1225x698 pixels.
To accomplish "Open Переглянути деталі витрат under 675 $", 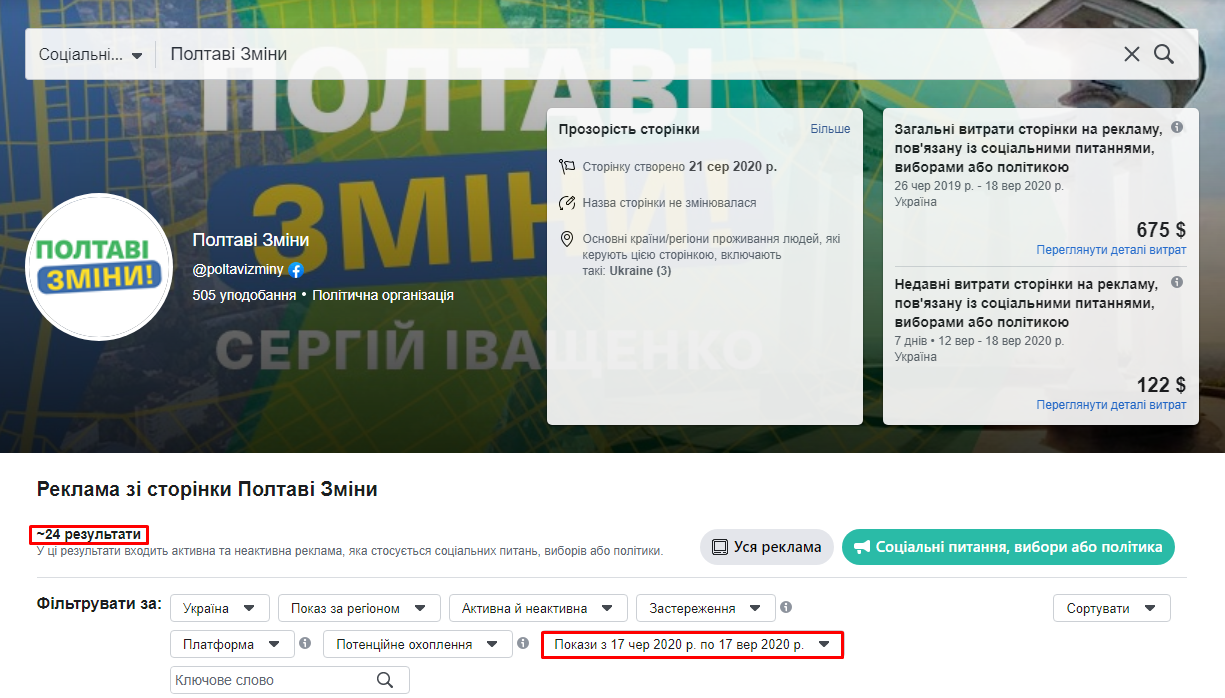I will tap(1111, 250).
